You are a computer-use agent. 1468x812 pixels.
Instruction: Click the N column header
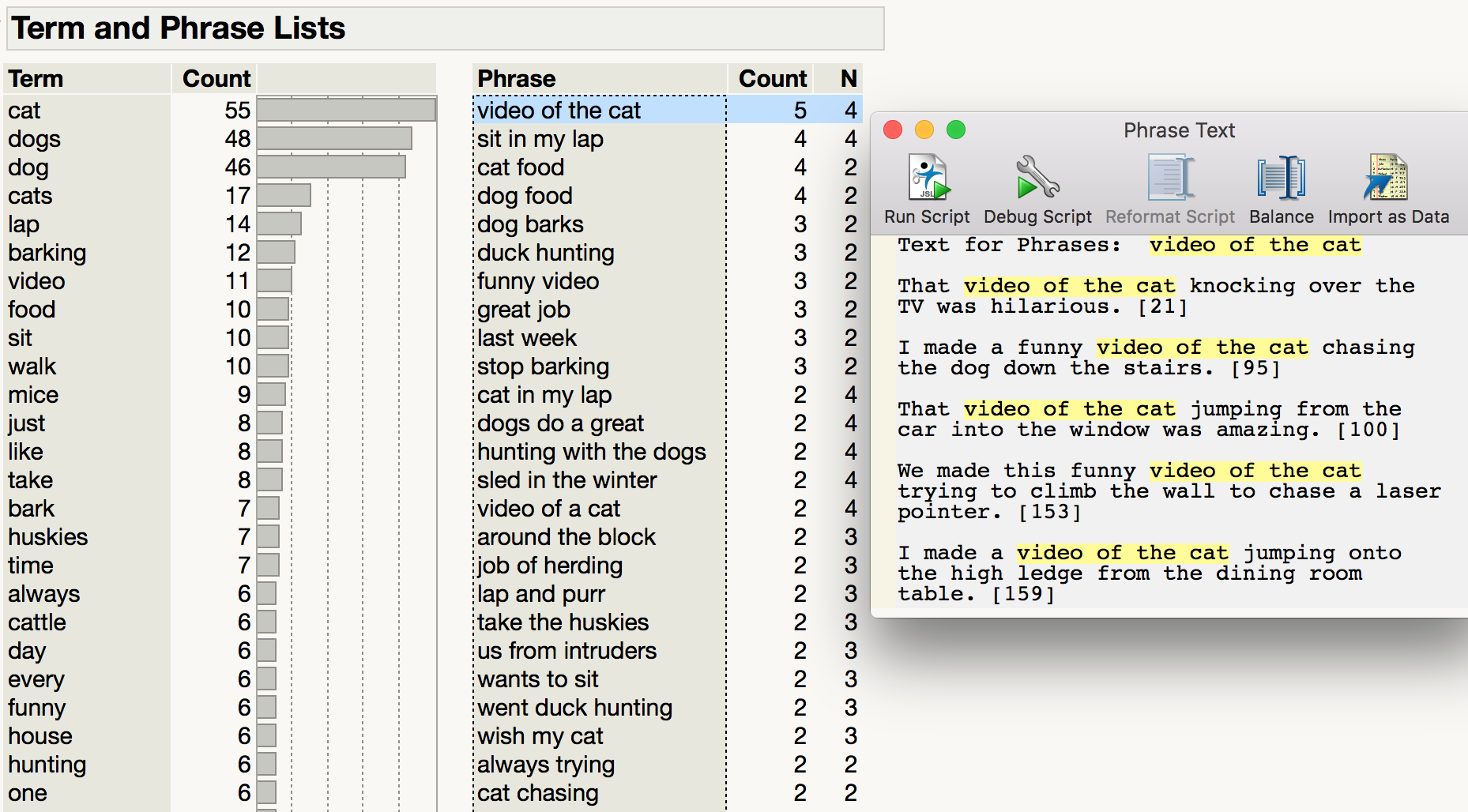849,79
